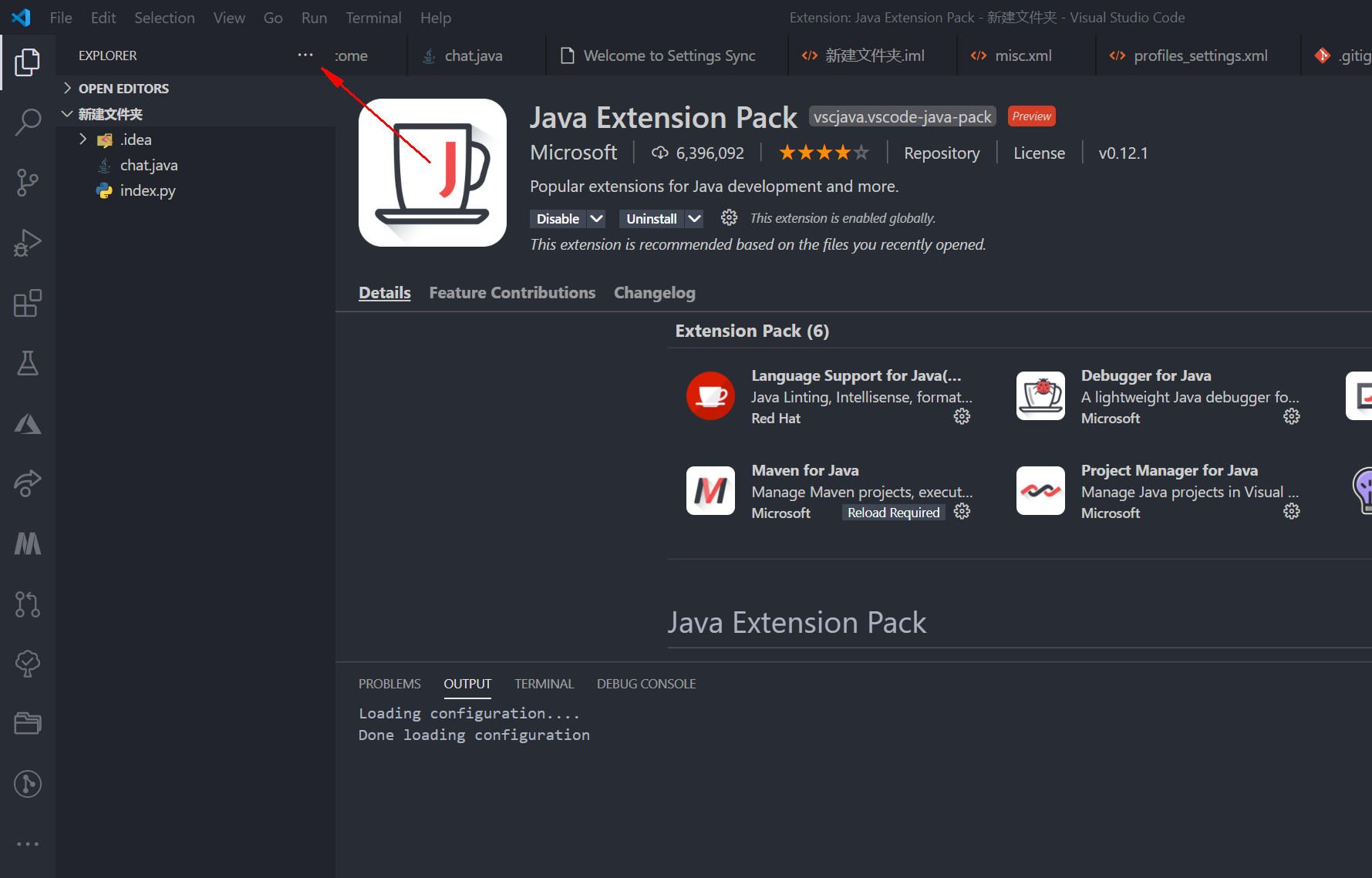This screenshot has width=1372, height=878.
Task: Switch to TERMINAL panel tab
Action: 544,684
